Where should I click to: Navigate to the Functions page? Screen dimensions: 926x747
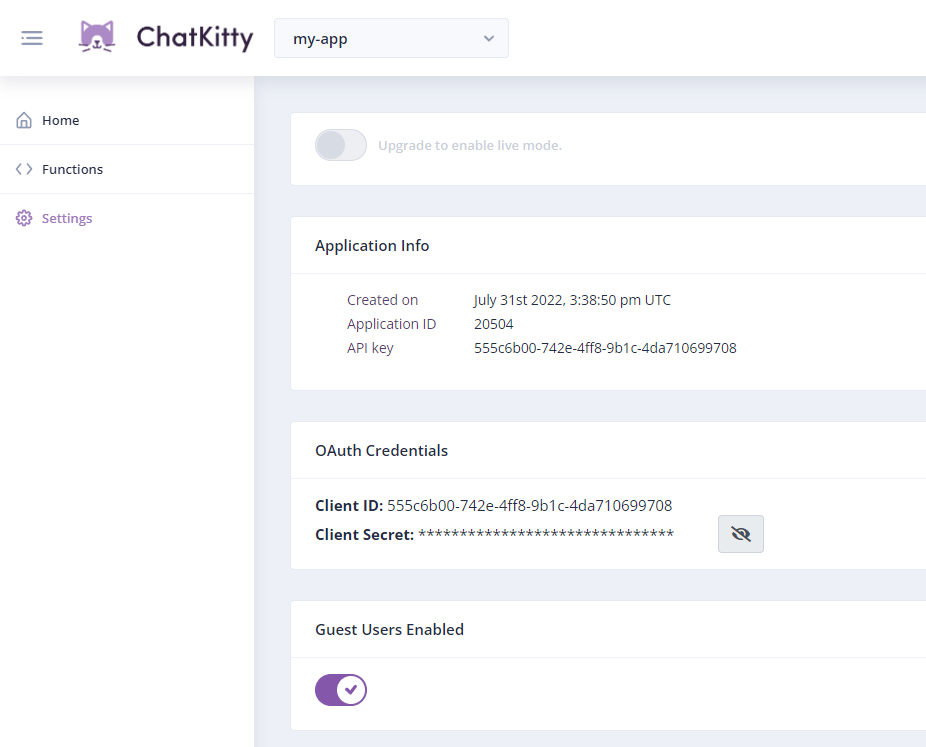pos(70,169)
